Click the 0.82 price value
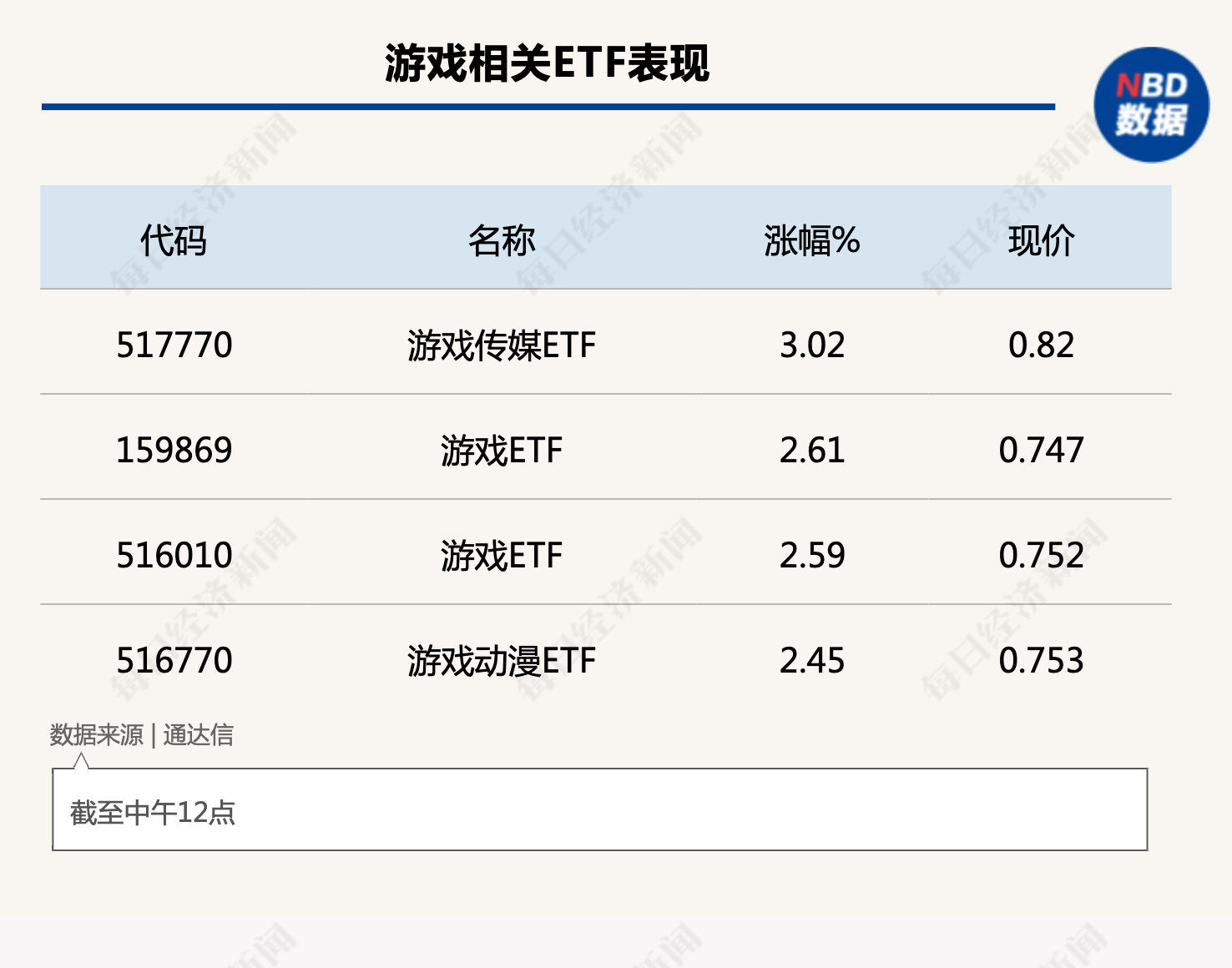 1041,345
